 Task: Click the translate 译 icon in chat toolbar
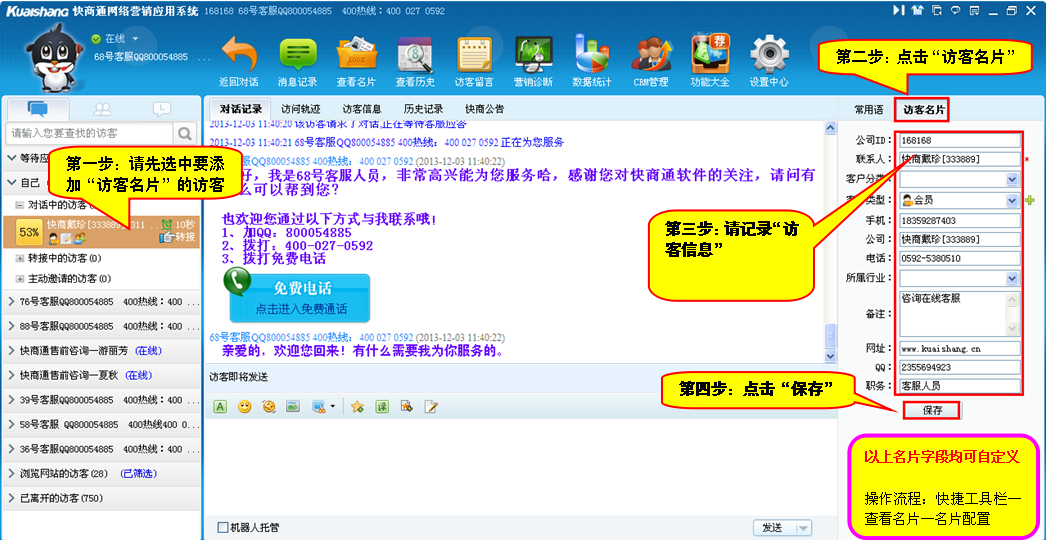click(x=382, y=407)
